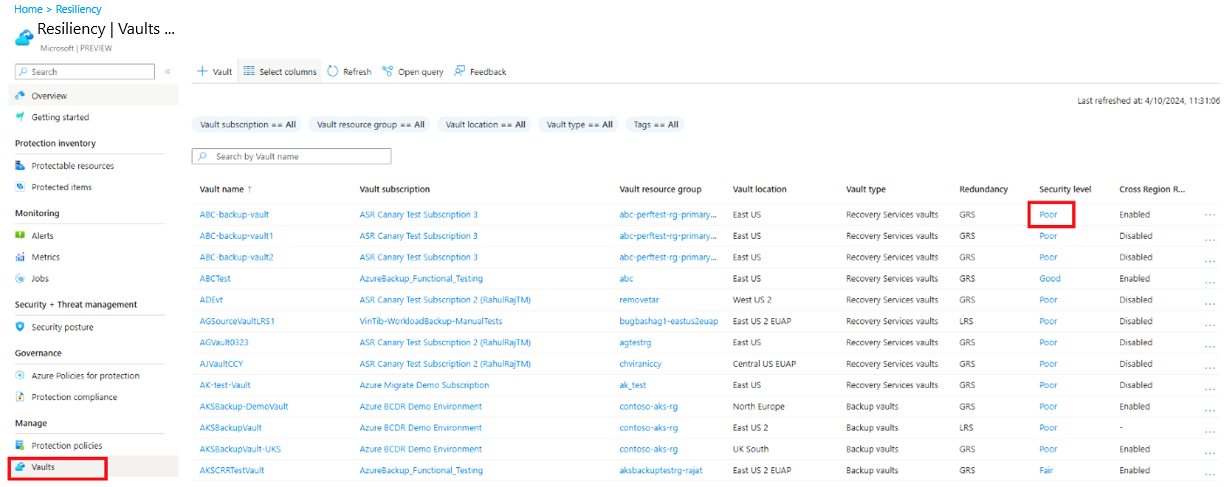The height and width of the screenshot is (487, 1224).
Task: Open the Vault location filter
Action: tap(486, 125)
